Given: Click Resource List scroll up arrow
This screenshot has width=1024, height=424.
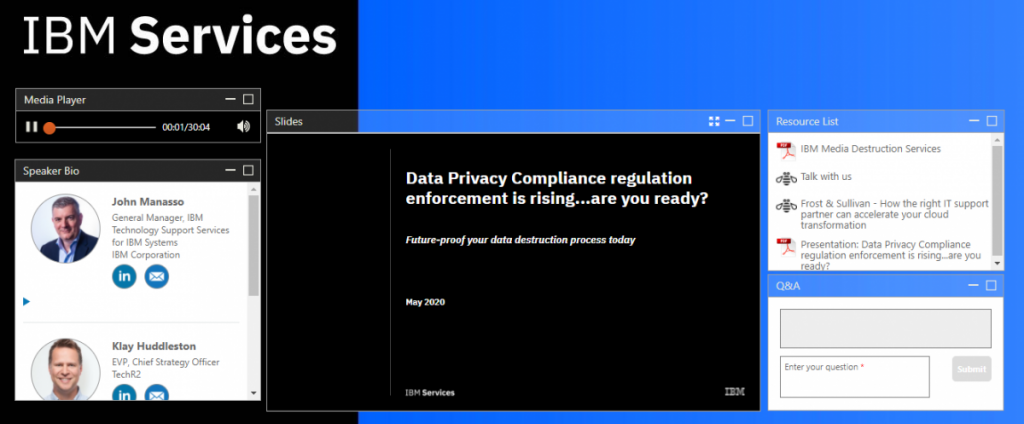Looking at the screenshot, I should [x=997, y=139].
